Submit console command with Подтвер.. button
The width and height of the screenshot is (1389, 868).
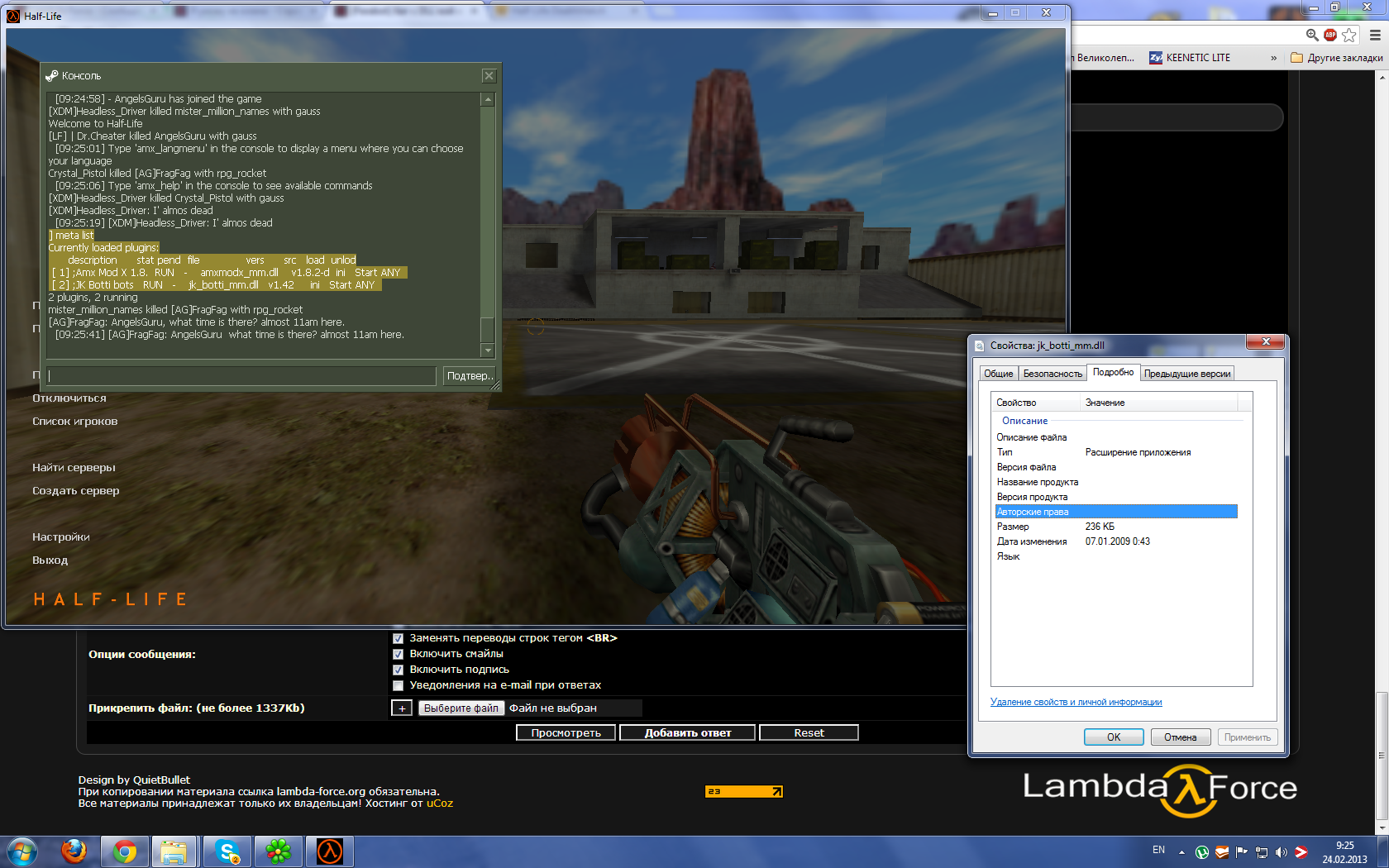coord(469,376)
